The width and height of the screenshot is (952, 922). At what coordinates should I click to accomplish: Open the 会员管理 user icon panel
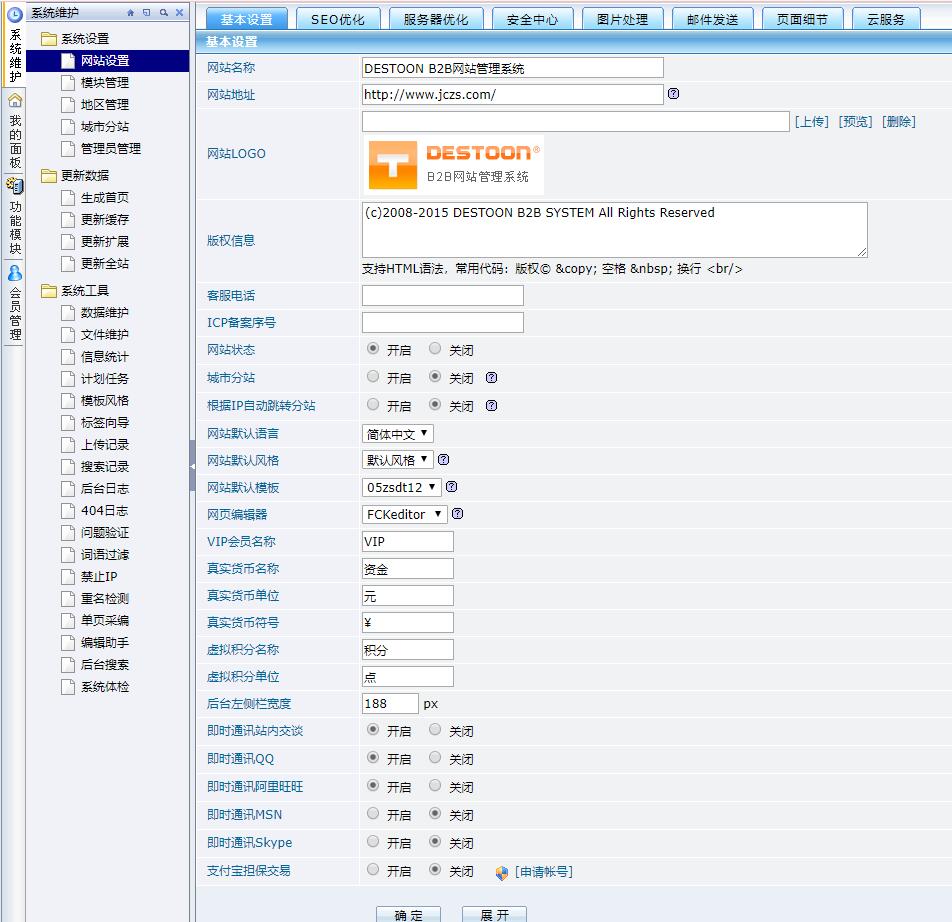tap(15, 273)
